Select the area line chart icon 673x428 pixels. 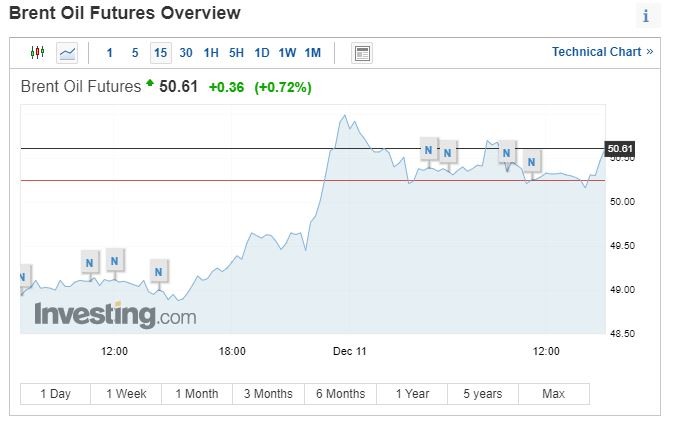pyautogui.click(x=67, y=53)
